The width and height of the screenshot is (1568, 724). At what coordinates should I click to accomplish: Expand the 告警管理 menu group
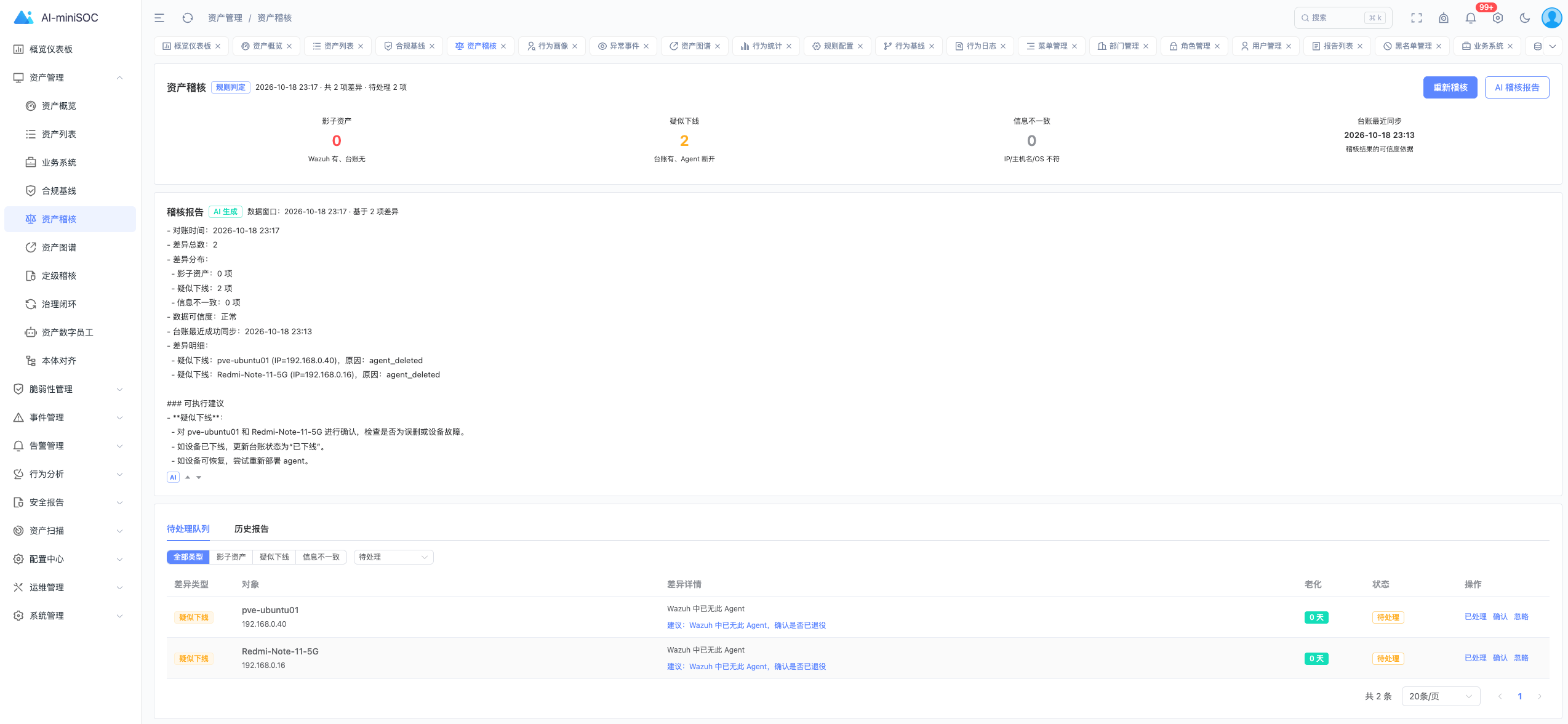click(70, 446)
